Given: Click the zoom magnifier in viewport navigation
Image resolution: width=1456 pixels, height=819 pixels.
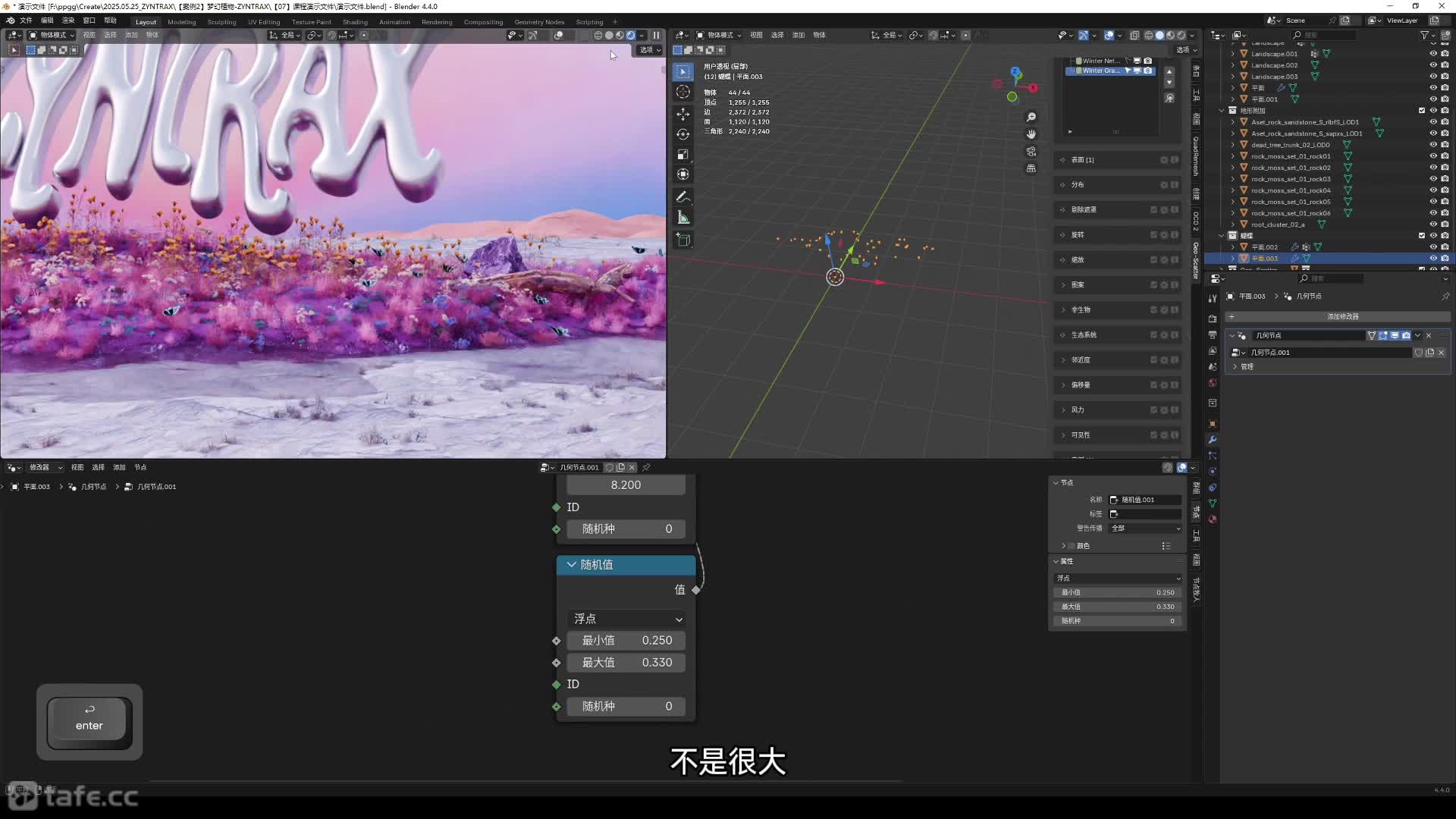Looking at the screenshot, I should pos(1031,117).
